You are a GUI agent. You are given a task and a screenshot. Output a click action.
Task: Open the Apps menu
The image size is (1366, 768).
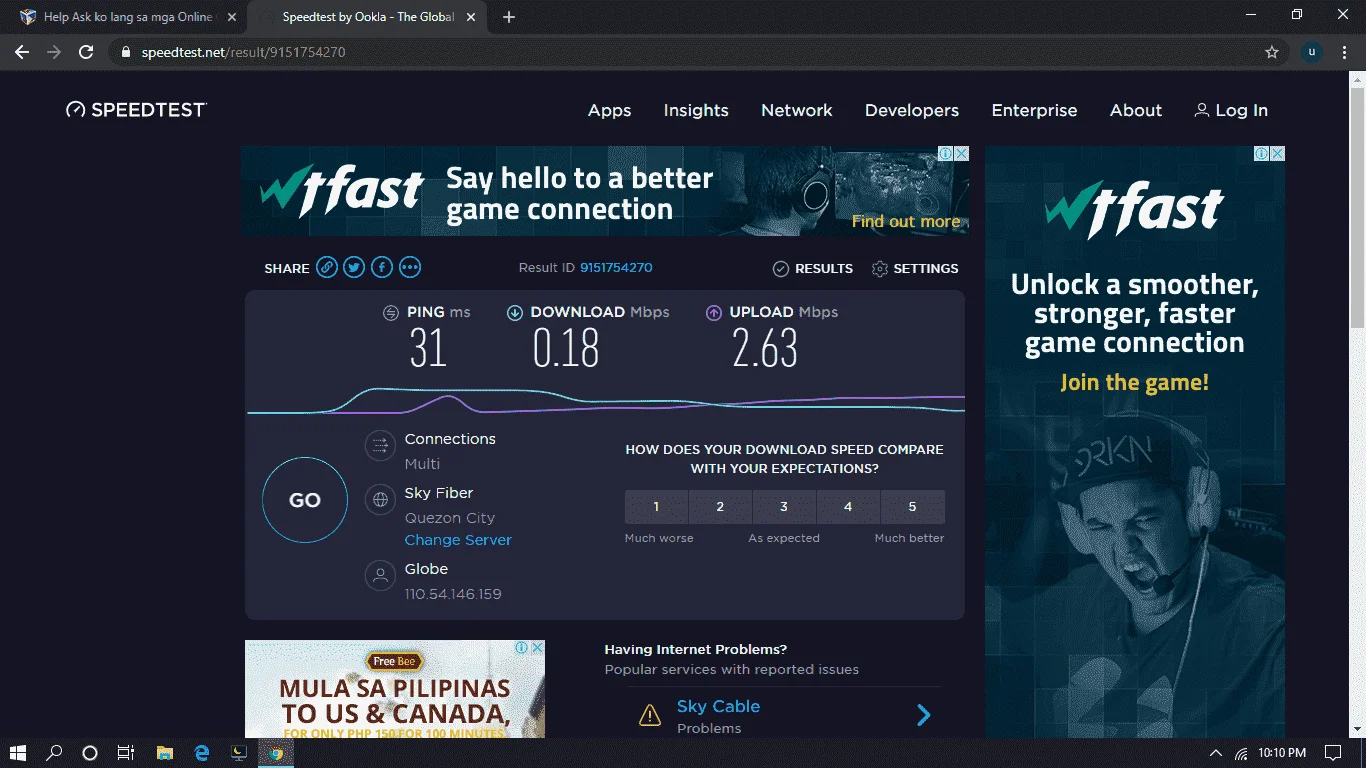click(x=609, y=110)
